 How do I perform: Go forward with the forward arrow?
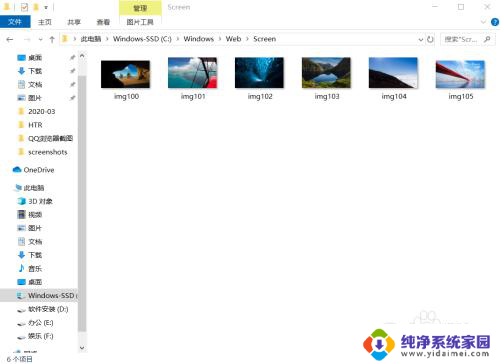click(x=27, y=39)
